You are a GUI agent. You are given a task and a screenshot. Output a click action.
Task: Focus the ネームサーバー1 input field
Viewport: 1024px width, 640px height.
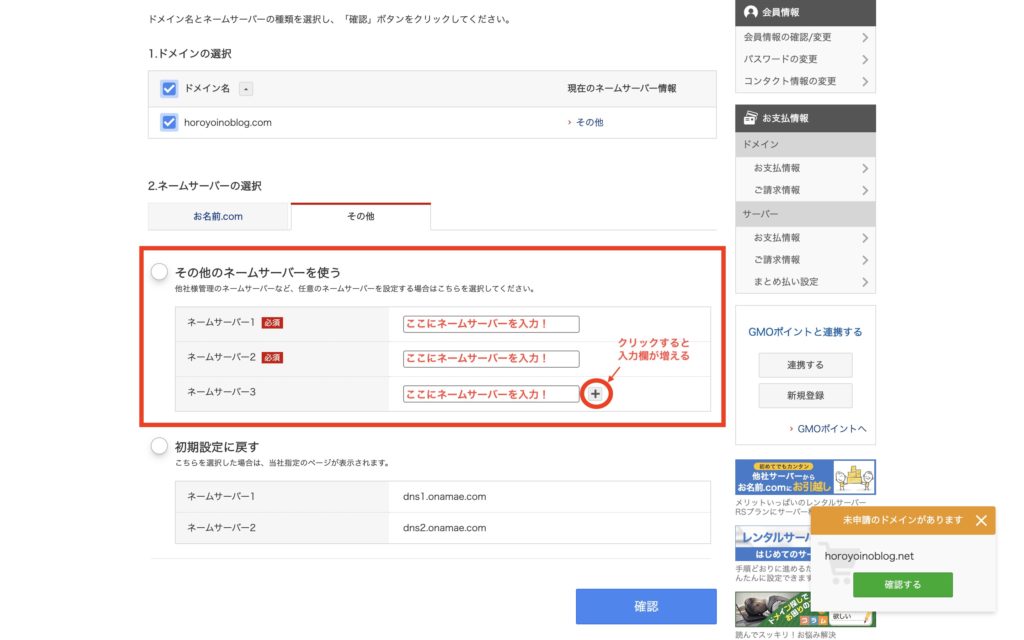[x=491, y=324]
